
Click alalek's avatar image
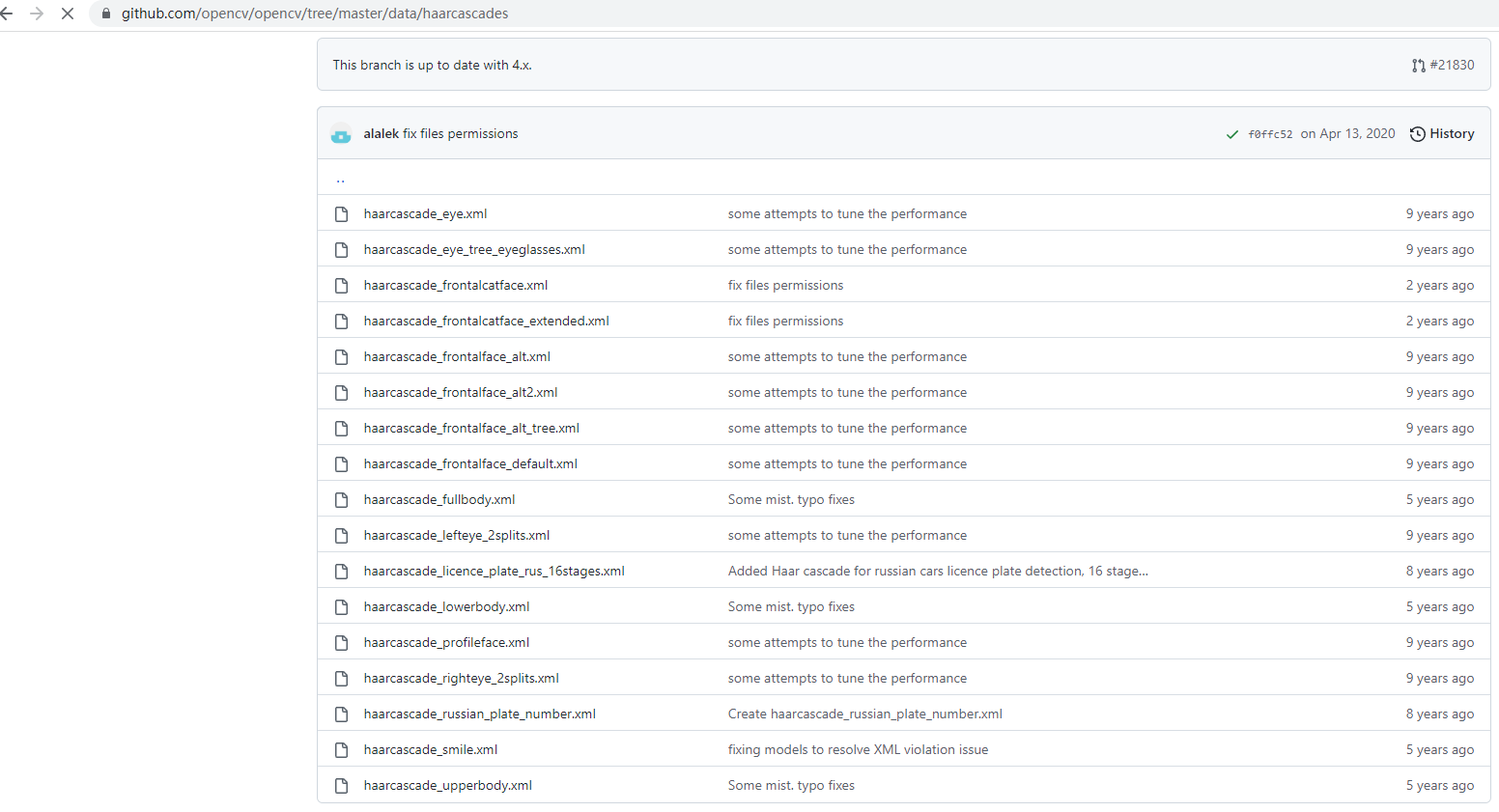coord(341,134)
